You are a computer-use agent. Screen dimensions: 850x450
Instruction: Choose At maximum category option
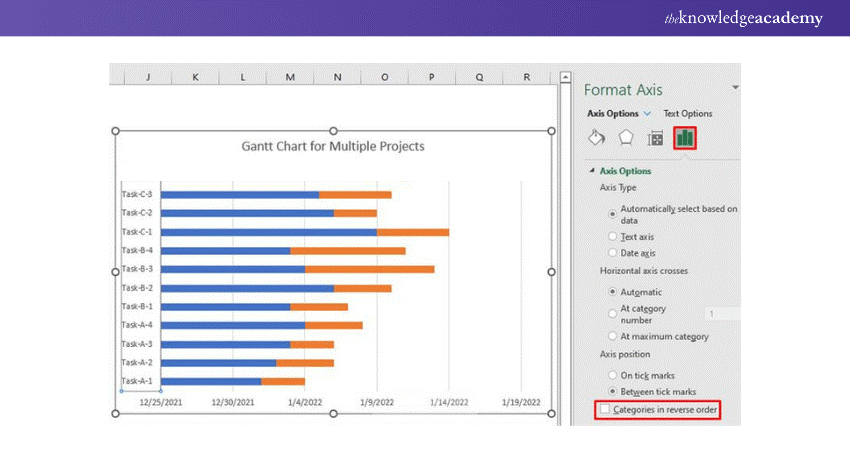pos(612,337)
